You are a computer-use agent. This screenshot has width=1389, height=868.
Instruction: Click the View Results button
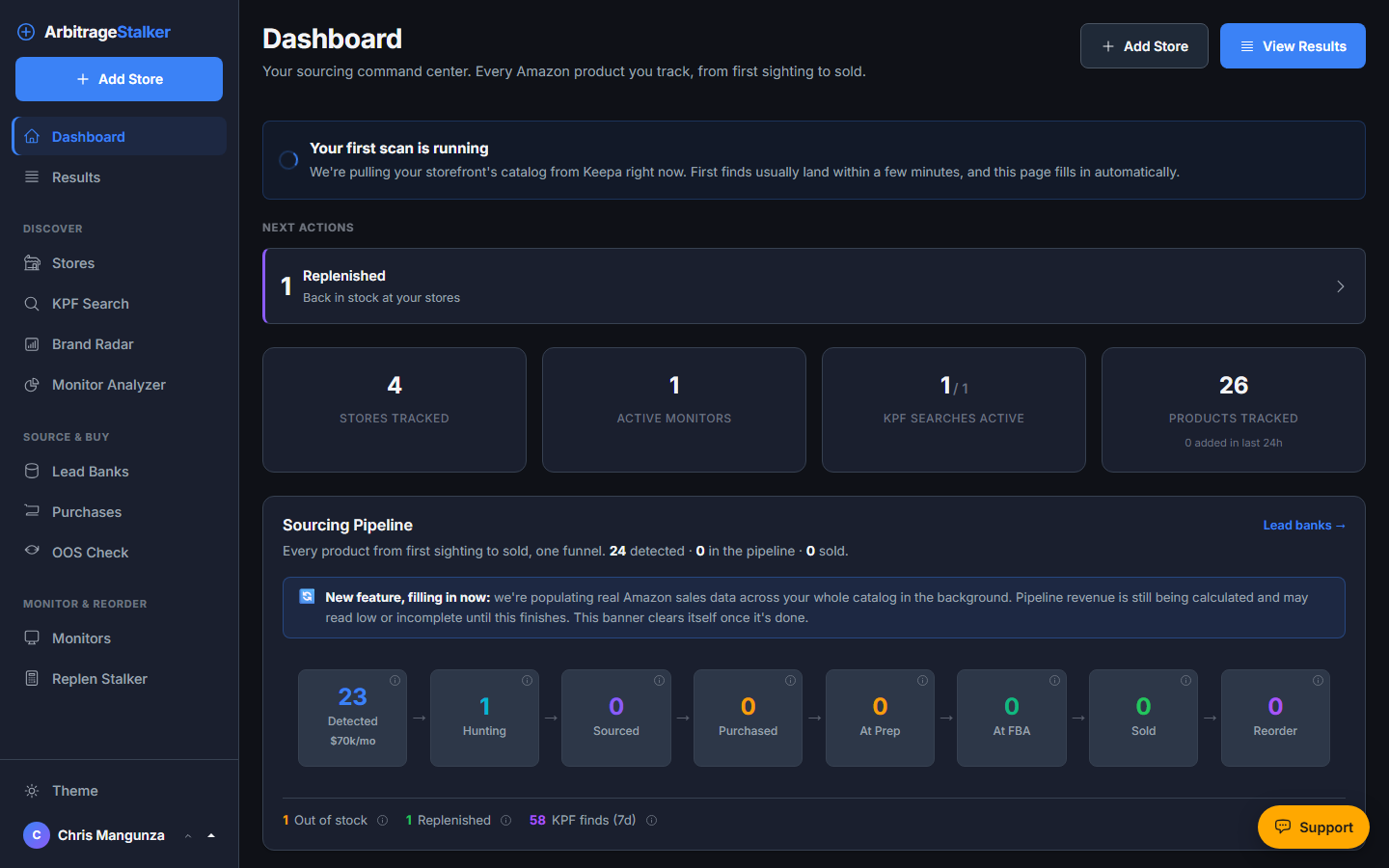pos(1293,46)
